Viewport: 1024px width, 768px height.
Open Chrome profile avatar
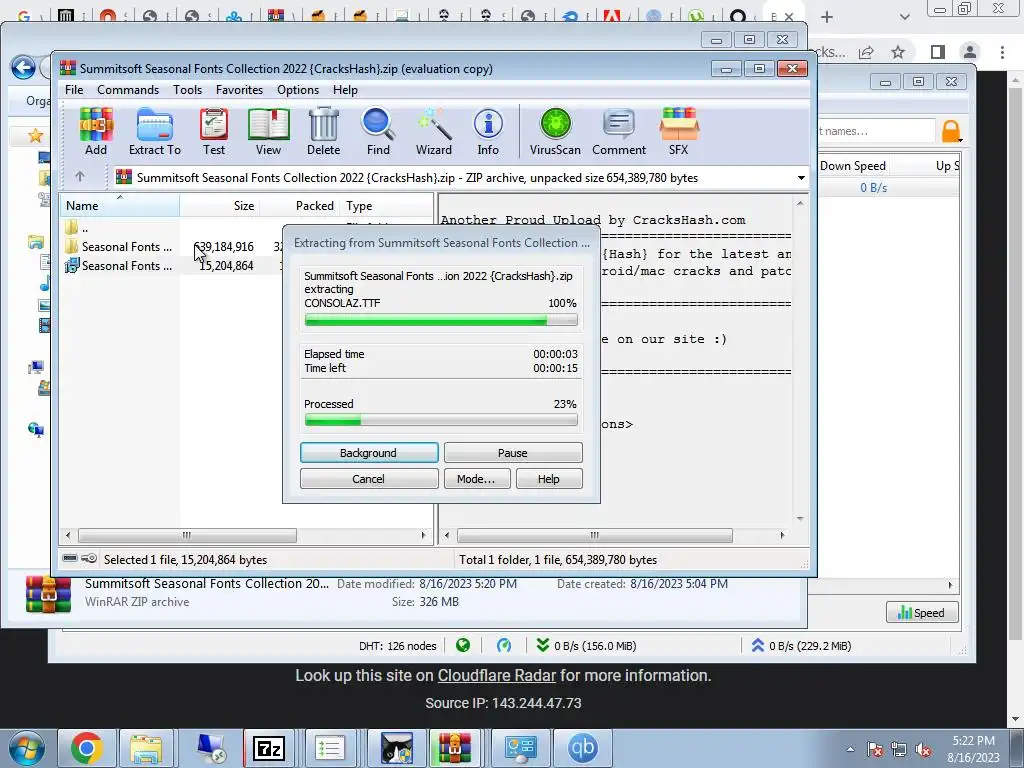coord(970,52)
